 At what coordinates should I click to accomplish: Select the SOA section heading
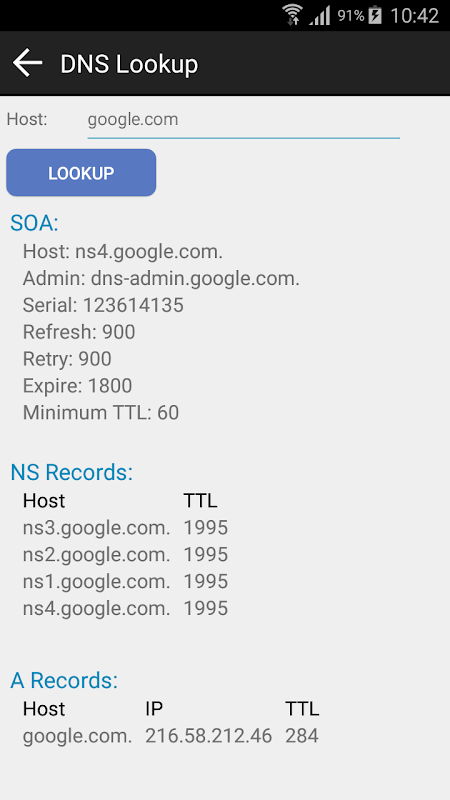pyautogui.click(x=35, y=223)
